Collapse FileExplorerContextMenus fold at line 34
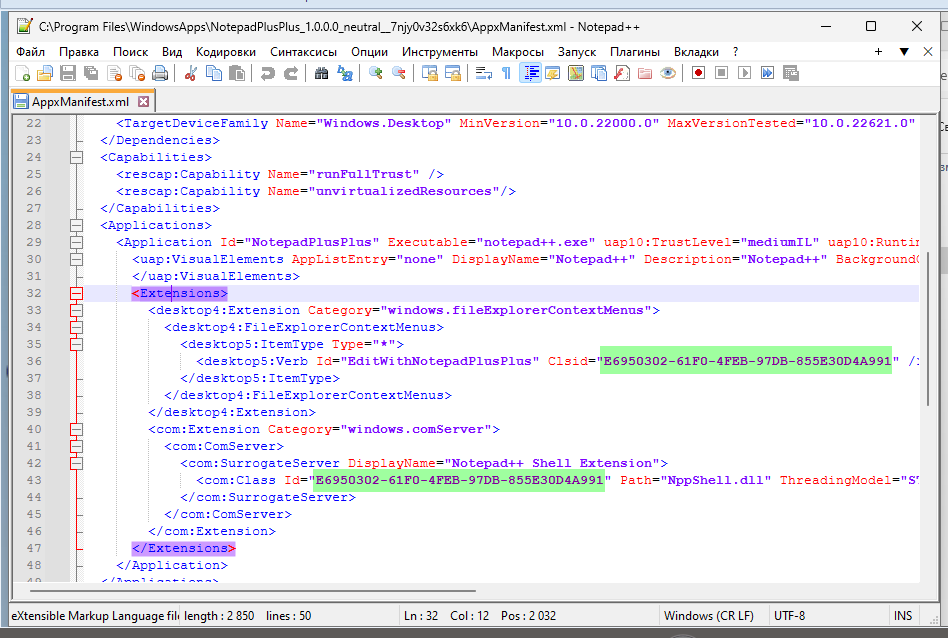This screenshot has width=948, height=638. (76, 327)
